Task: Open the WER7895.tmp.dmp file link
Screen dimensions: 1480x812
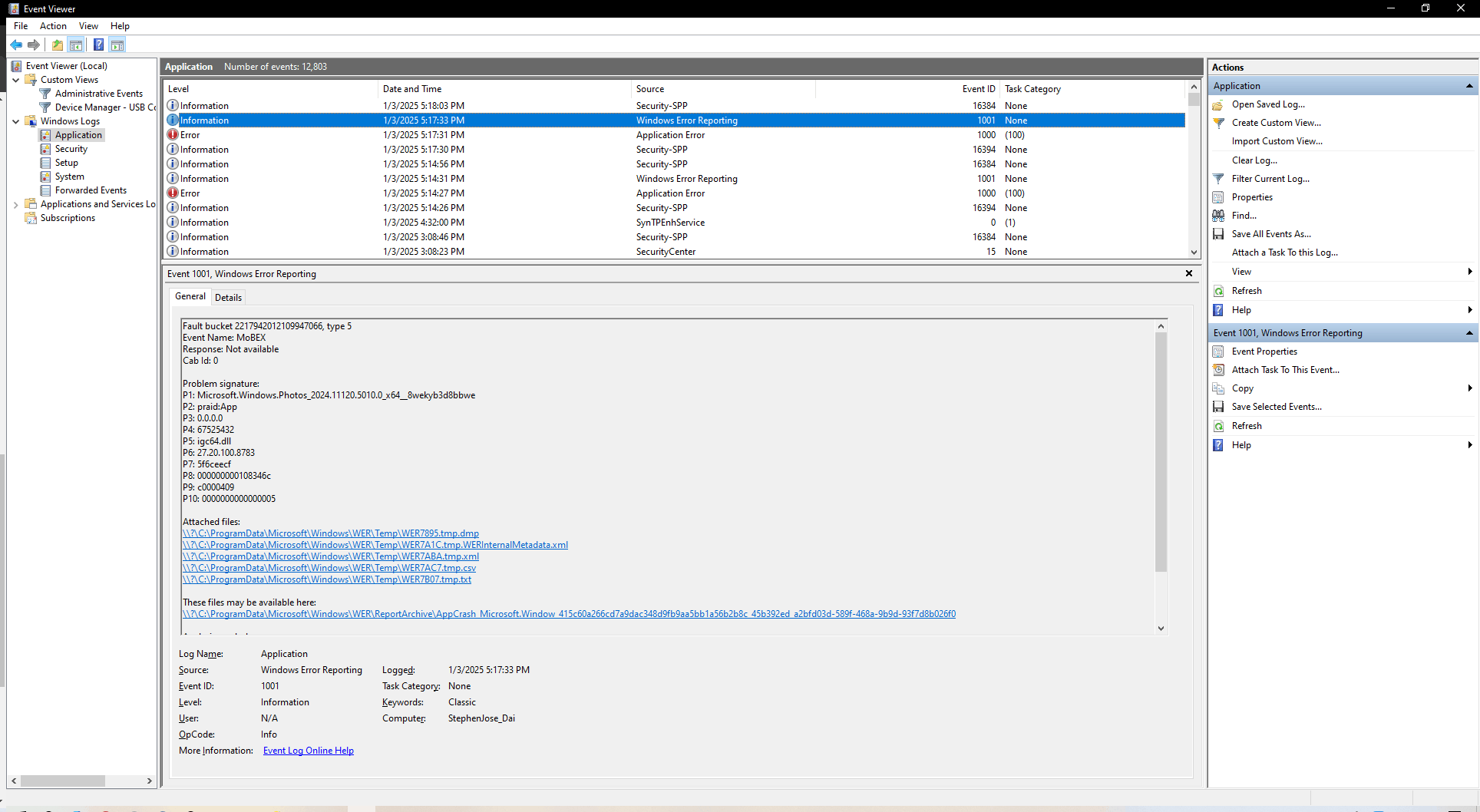Action: pyautogui.click(x=331, y=533)
